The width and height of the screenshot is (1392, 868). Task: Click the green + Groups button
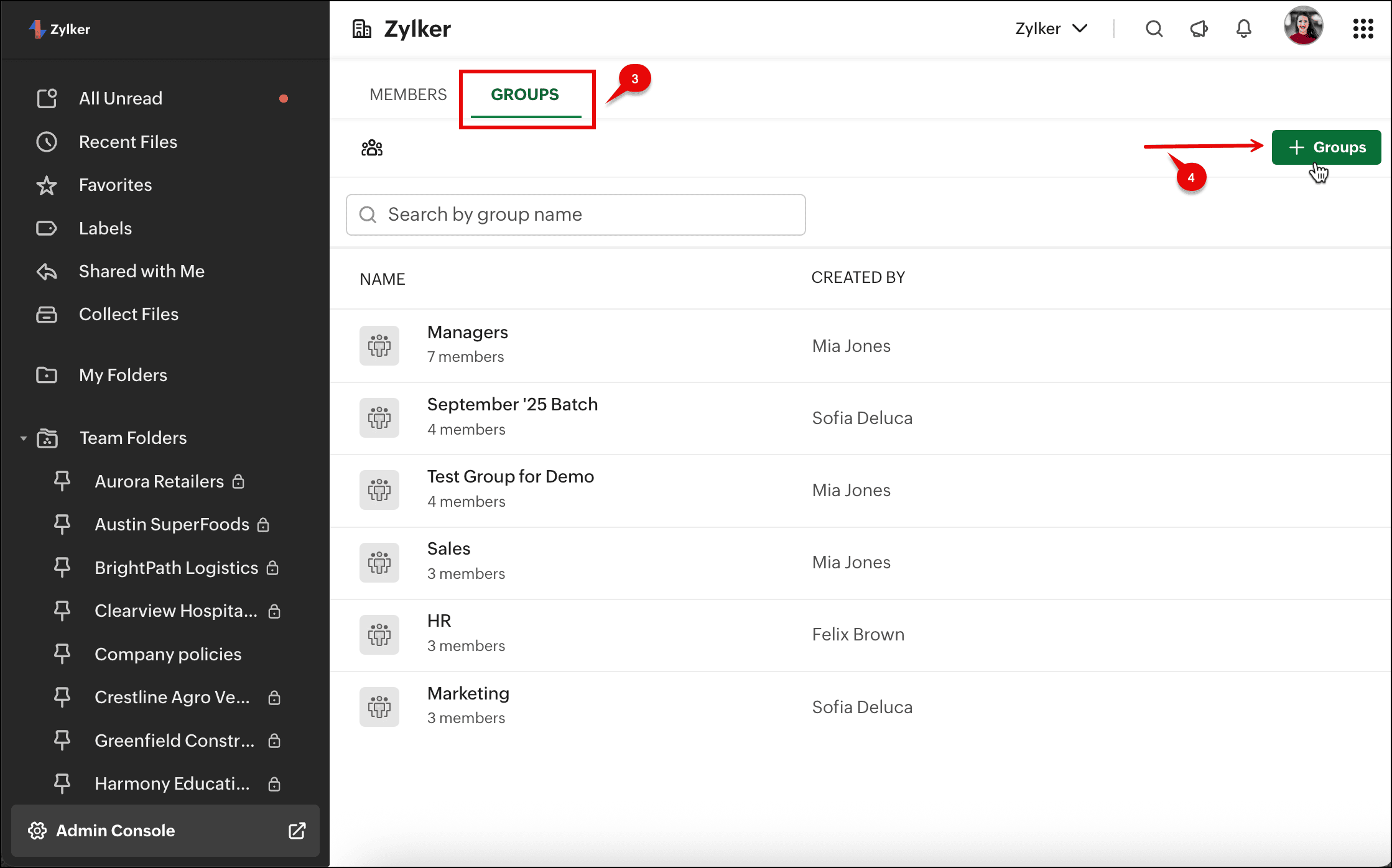tap(1326, 147)
